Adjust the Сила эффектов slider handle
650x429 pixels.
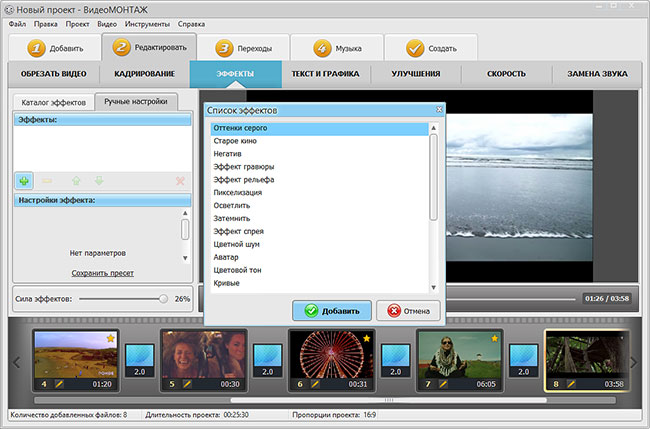[163, 299]
